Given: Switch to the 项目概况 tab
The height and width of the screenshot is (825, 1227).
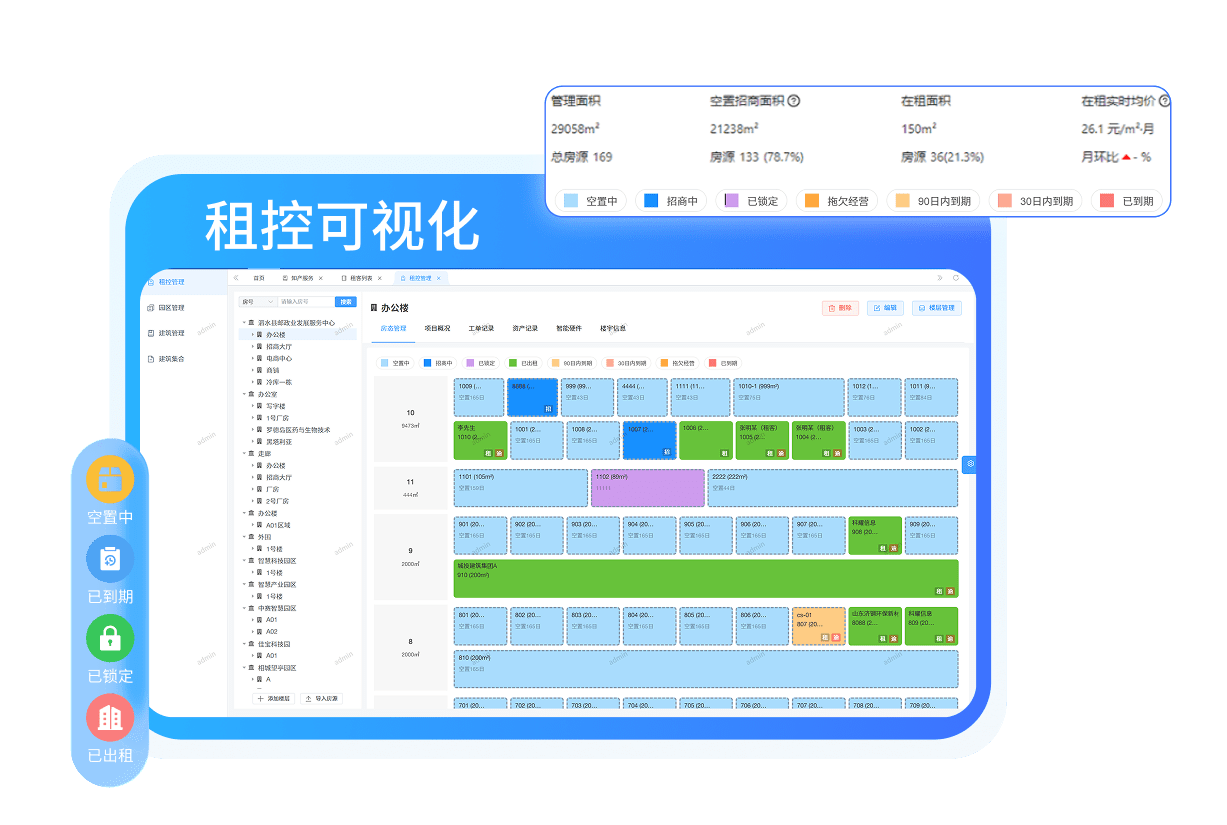Looking at the screenshot, I should tap(437, 328).
